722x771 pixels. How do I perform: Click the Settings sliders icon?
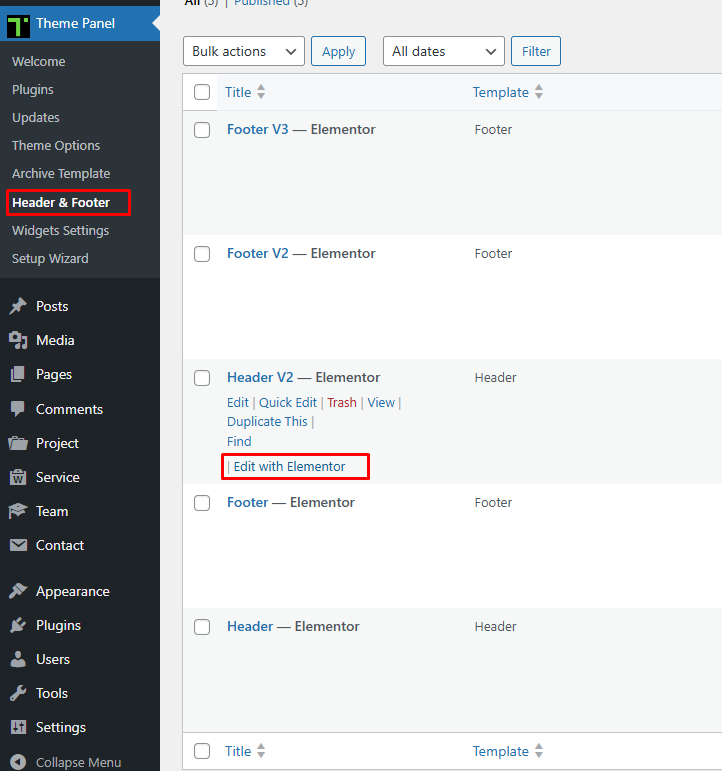18,727
